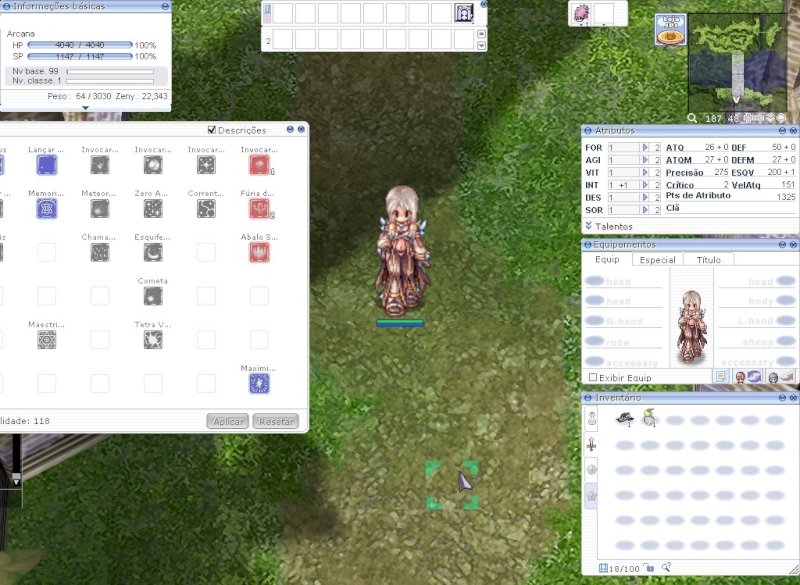Image resolution: width=800 pixels, height=585 pixels.
Task: Increase INT attribute with its arrow
Action: click(645, 185)
